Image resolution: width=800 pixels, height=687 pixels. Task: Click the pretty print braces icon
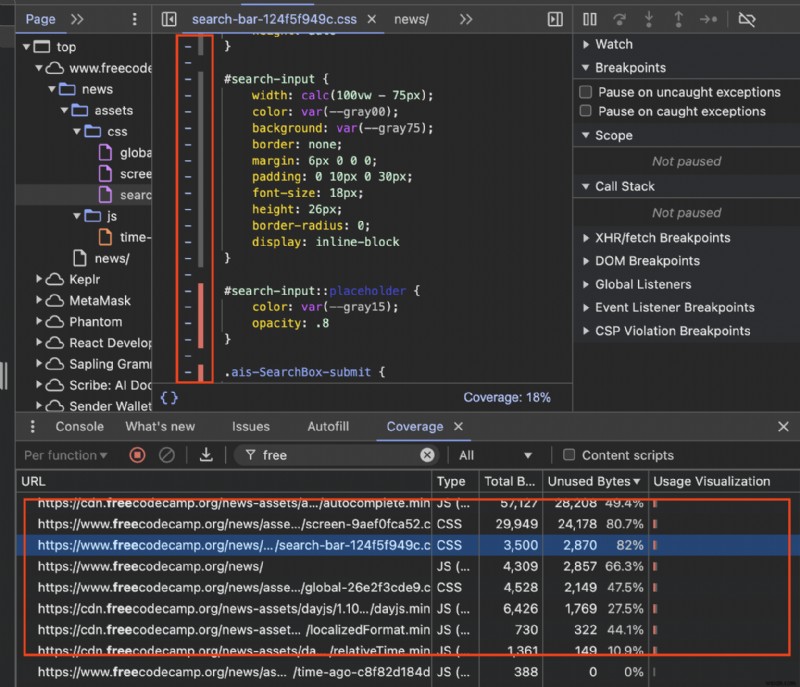tap(169, 398)
